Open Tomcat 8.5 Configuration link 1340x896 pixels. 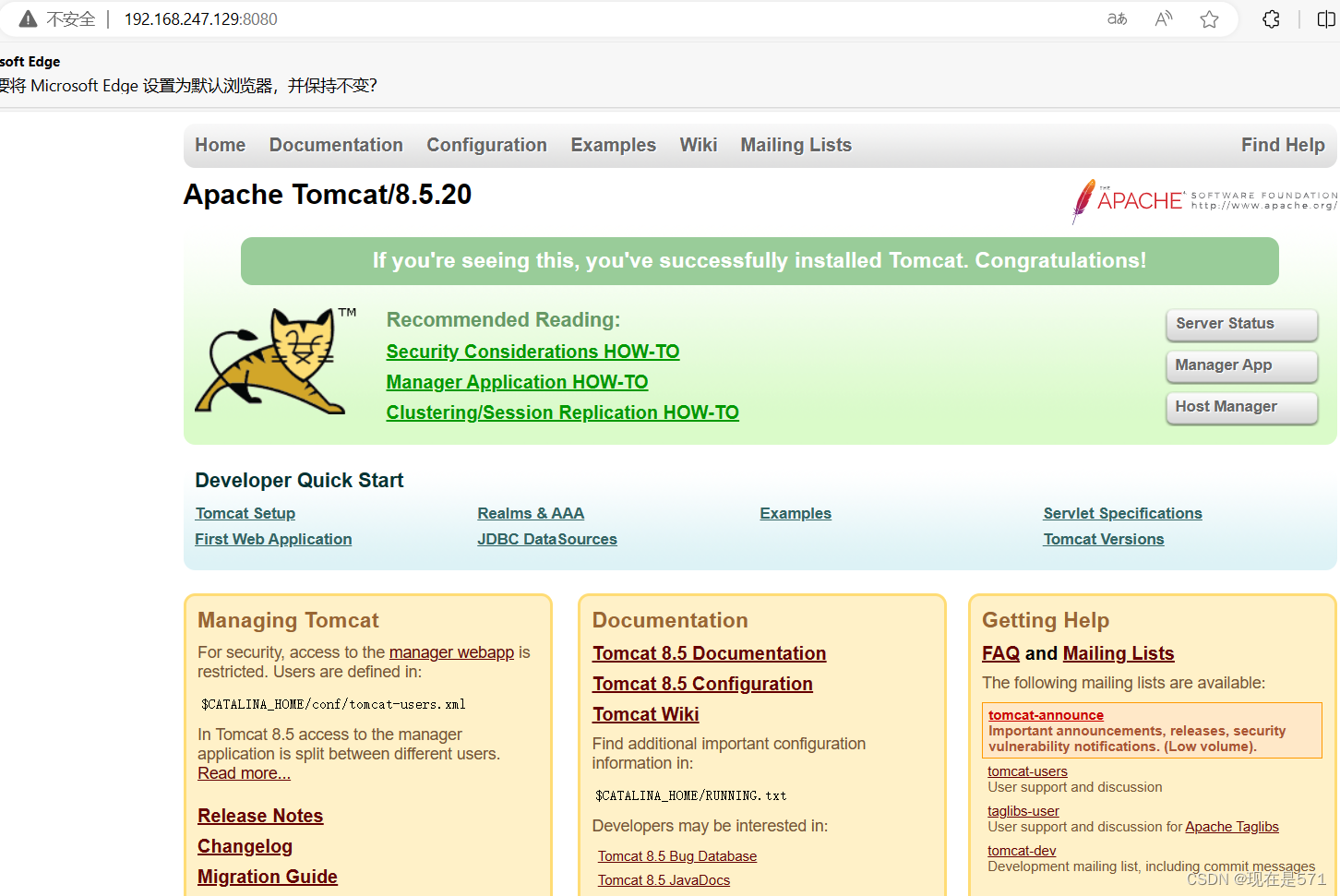coord(702,684)
